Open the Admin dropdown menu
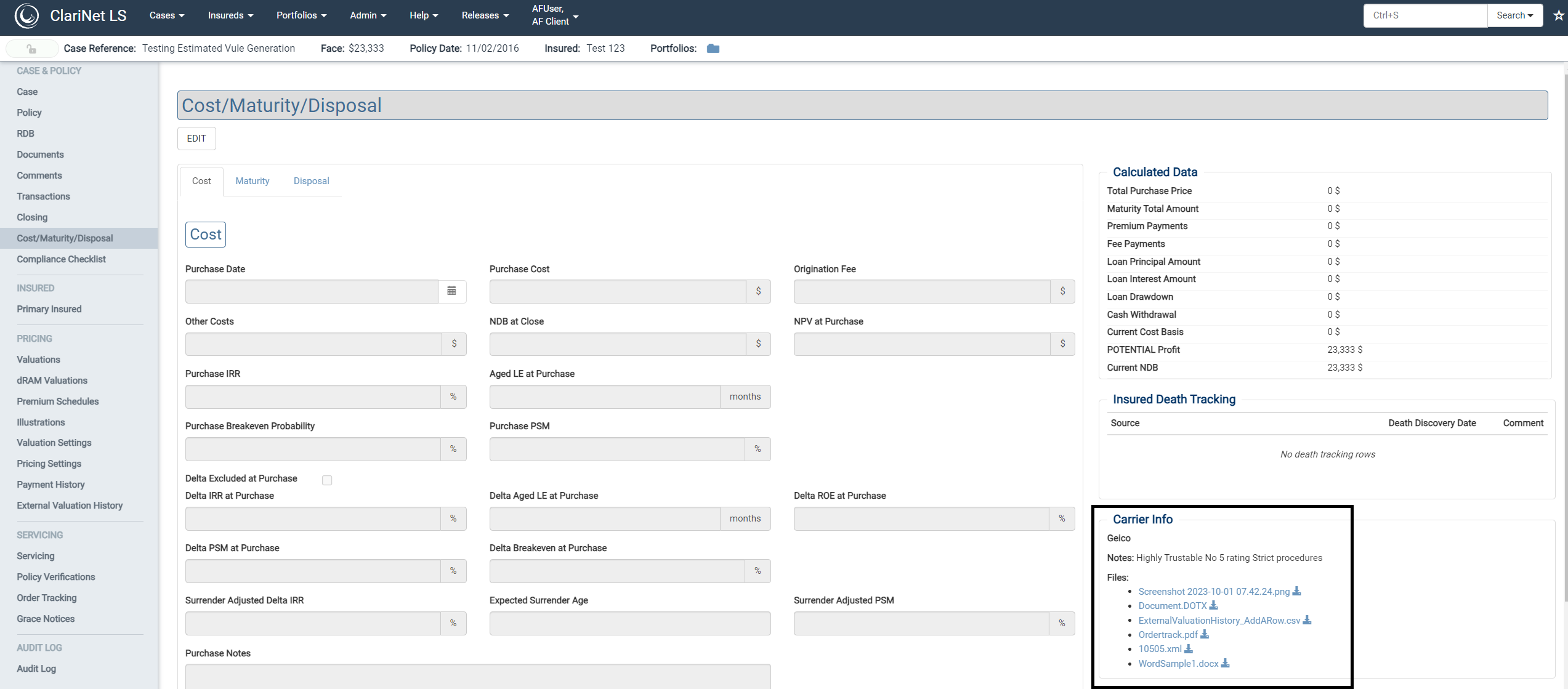Viewport: 1568px width, 689px height. pos(368,15)
